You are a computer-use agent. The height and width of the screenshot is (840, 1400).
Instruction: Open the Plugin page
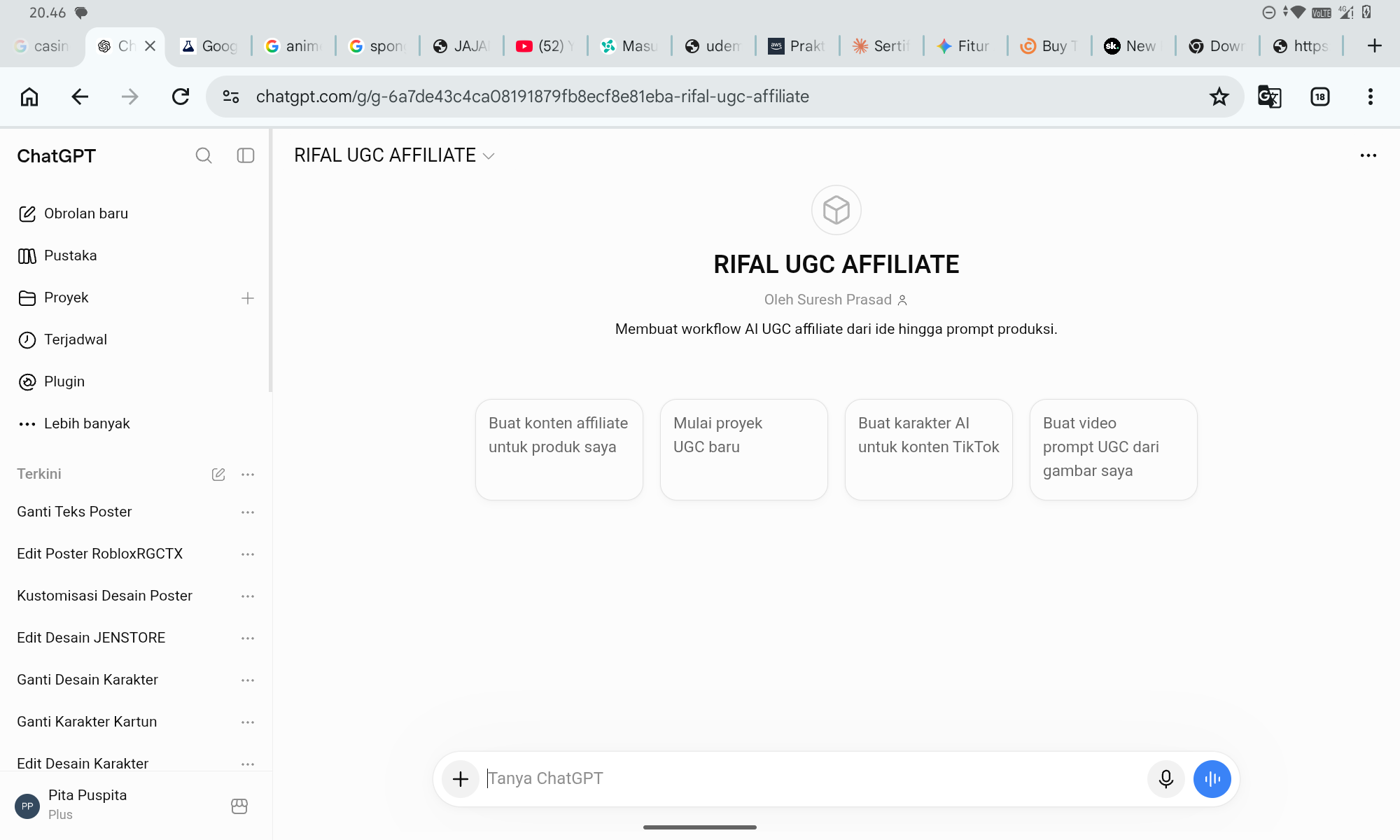point(51,381)
